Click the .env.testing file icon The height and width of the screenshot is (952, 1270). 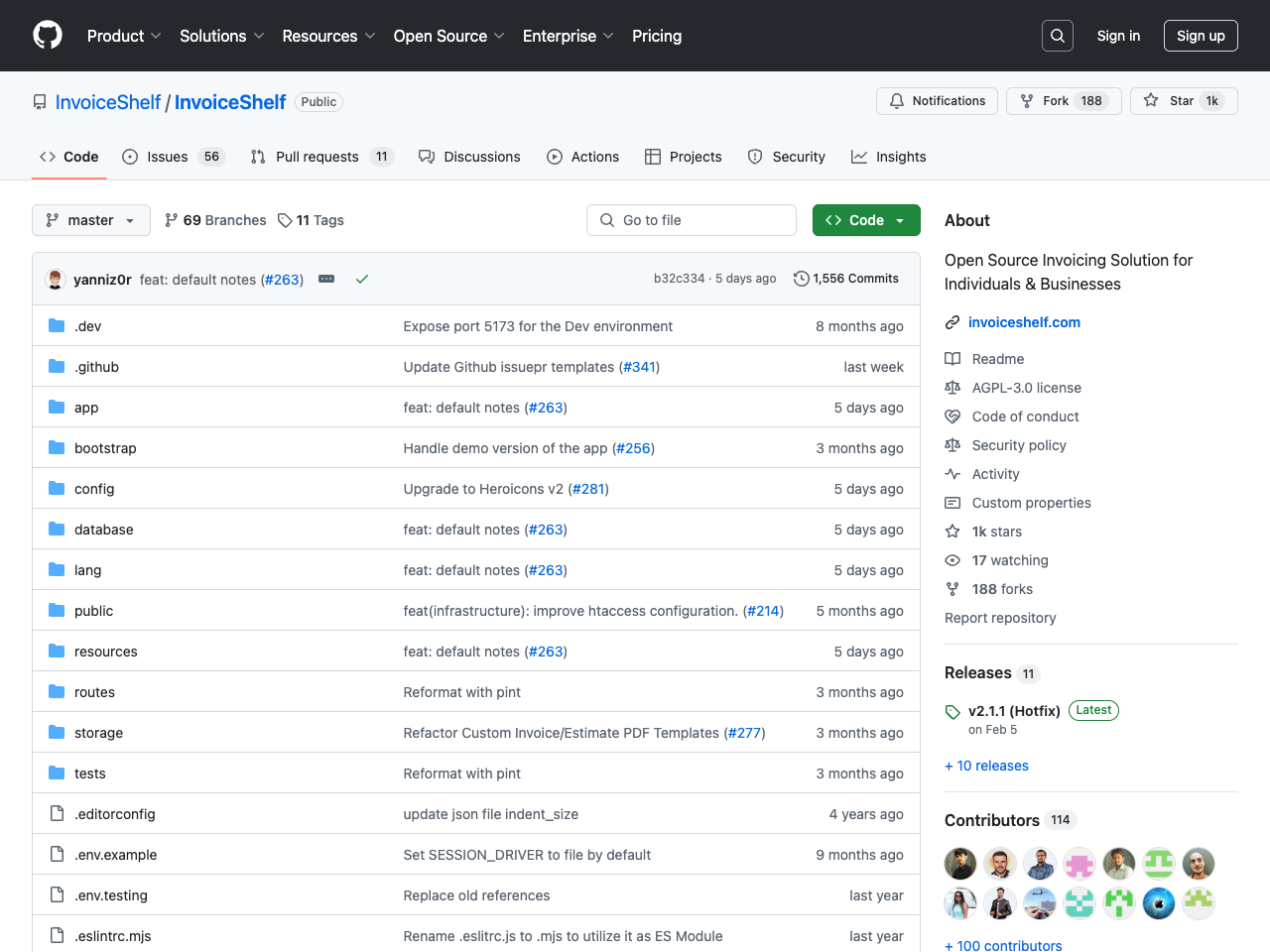click(x=57, y=894)
